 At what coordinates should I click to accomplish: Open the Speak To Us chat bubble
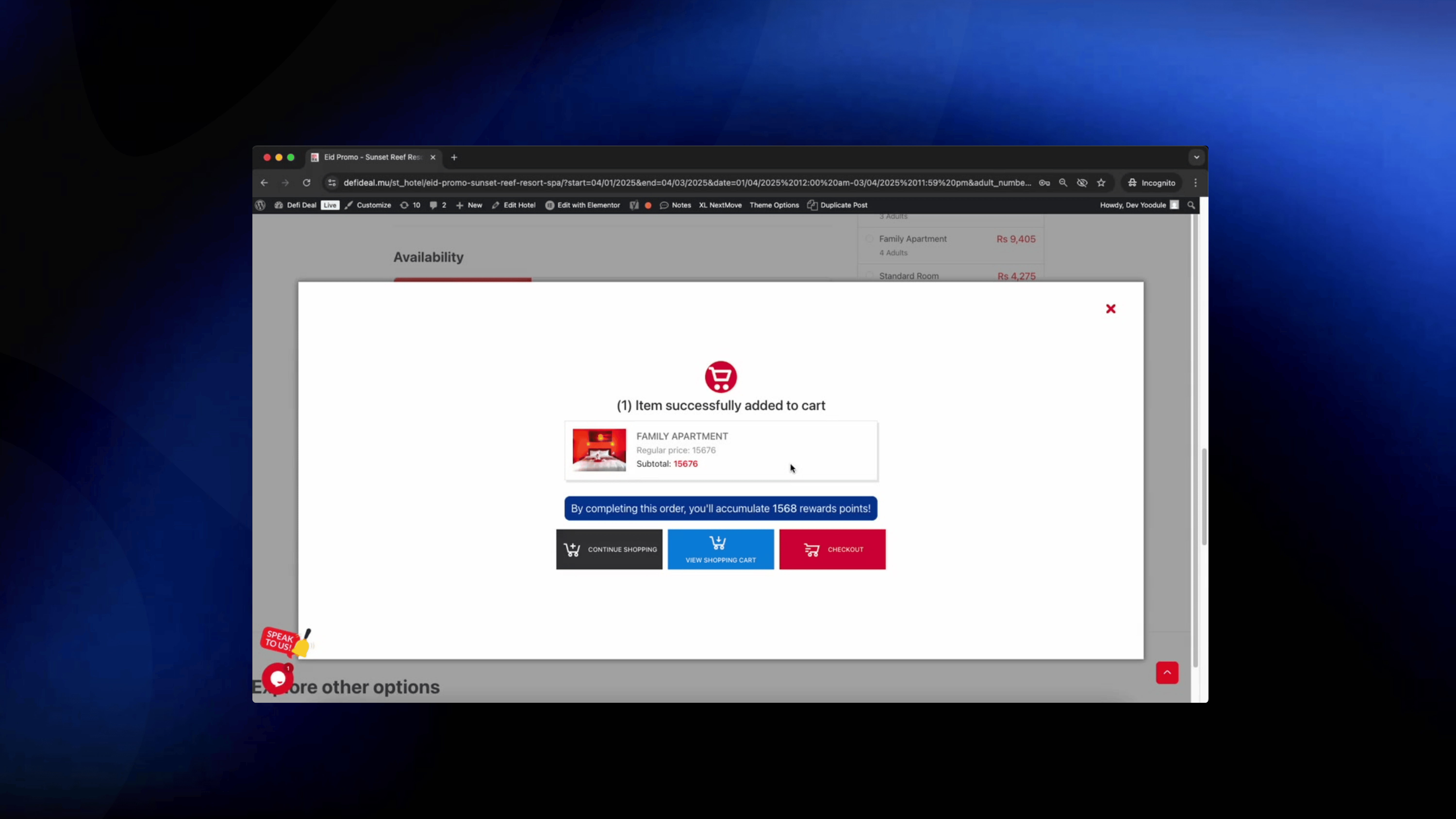[x=278, y=678]
